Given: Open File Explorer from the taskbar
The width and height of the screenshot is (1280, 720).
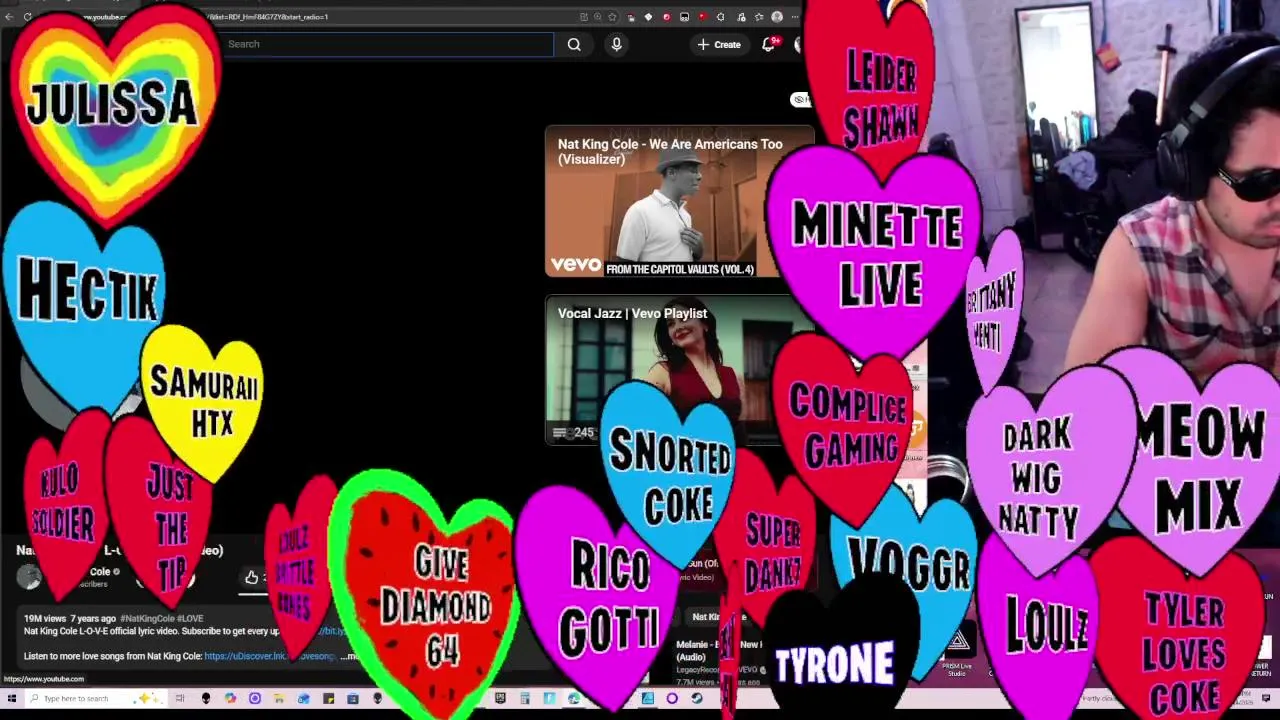Looking at the screenshot, I should point(279,698).
